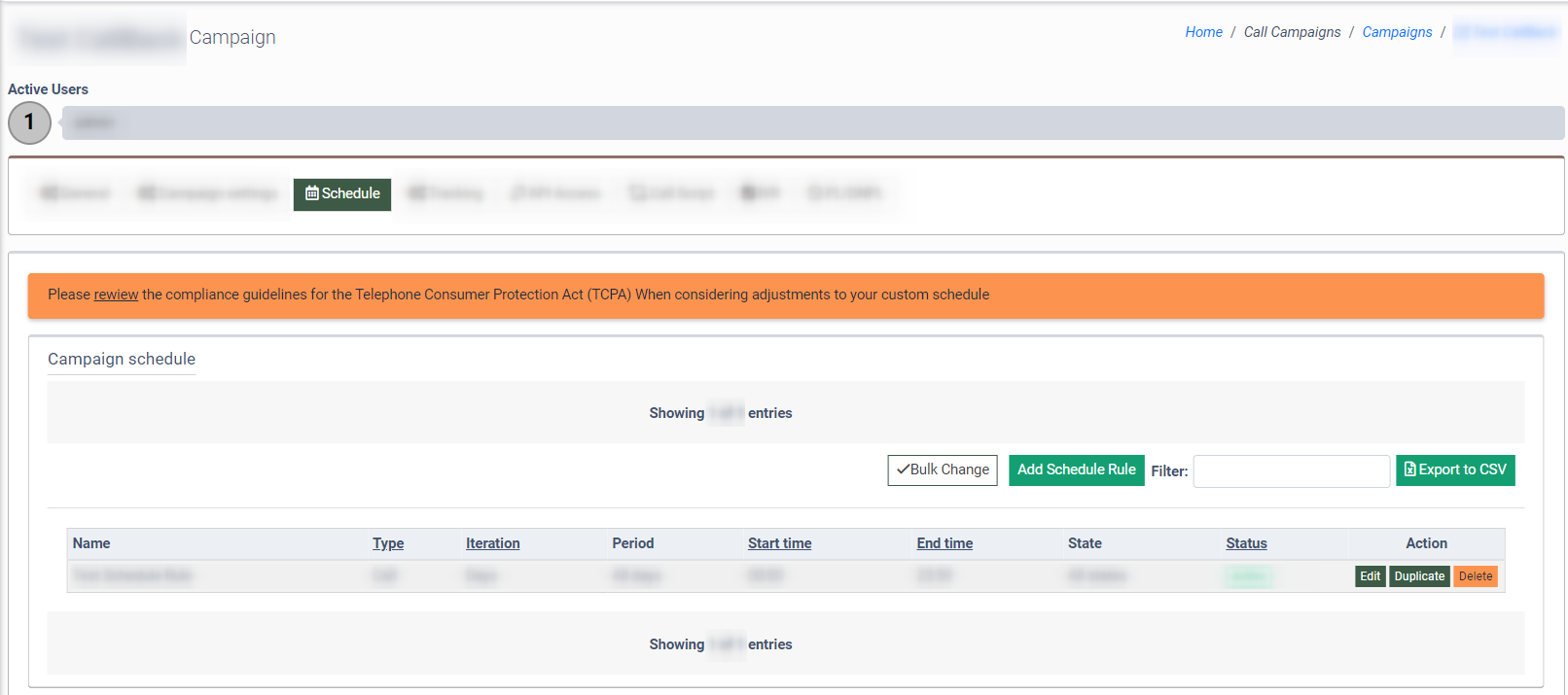Sort the table by Status header
The width and height of the screenshot is (1568, 695).
[1245, 543]
